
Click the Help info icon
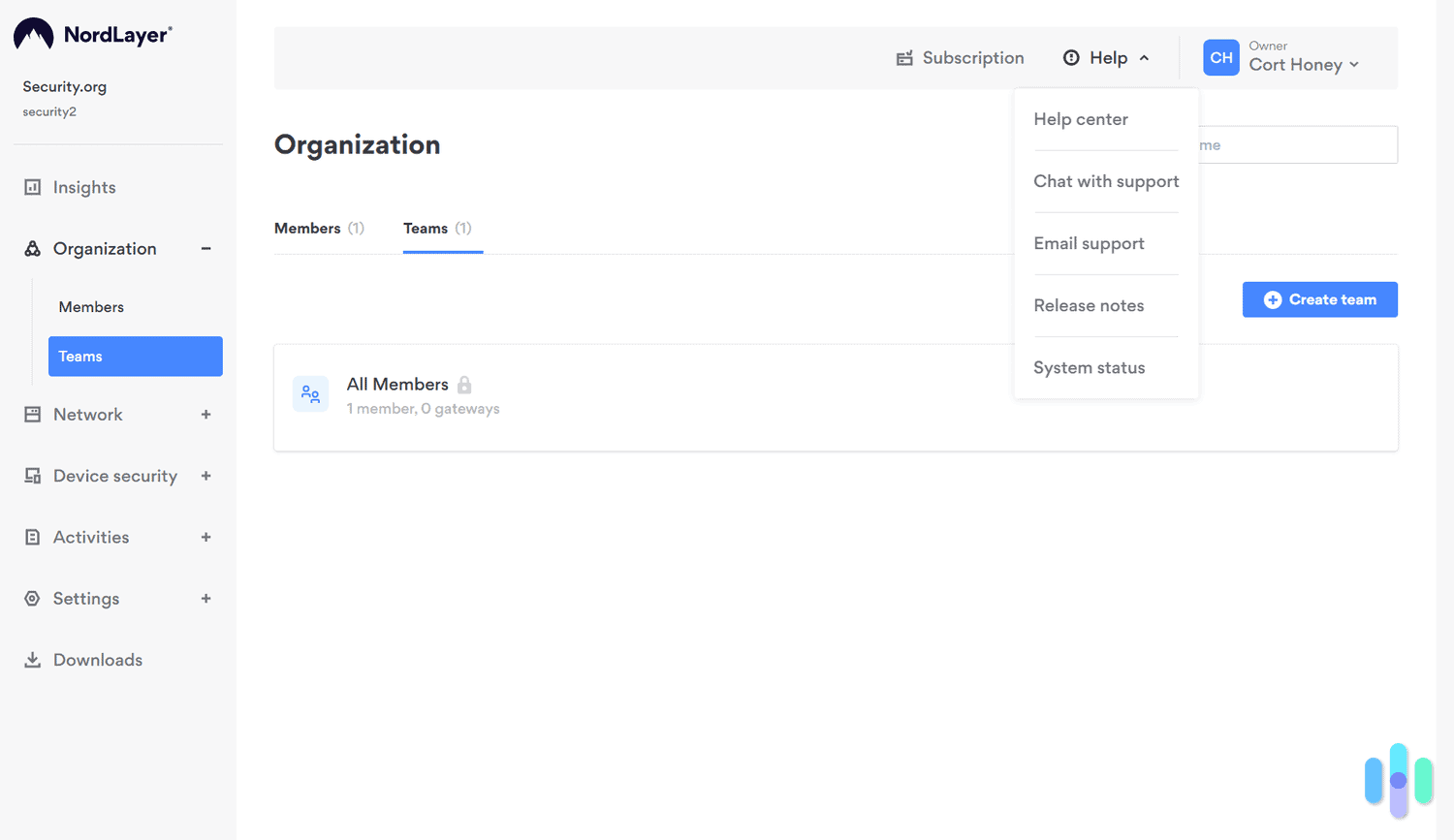tap(1069, 57)
